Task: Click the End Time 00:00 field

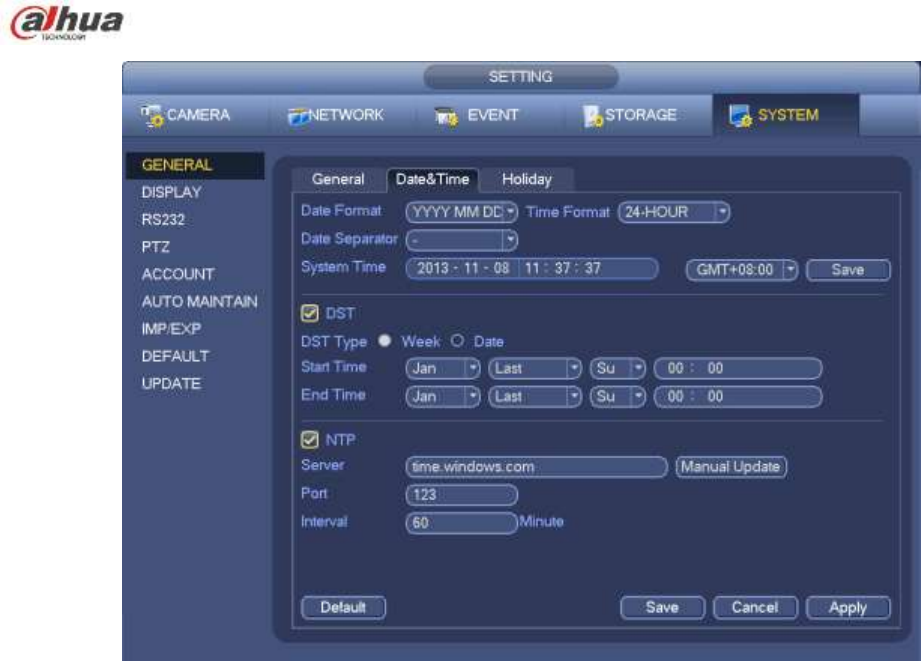Action: [x=738, y=397]
